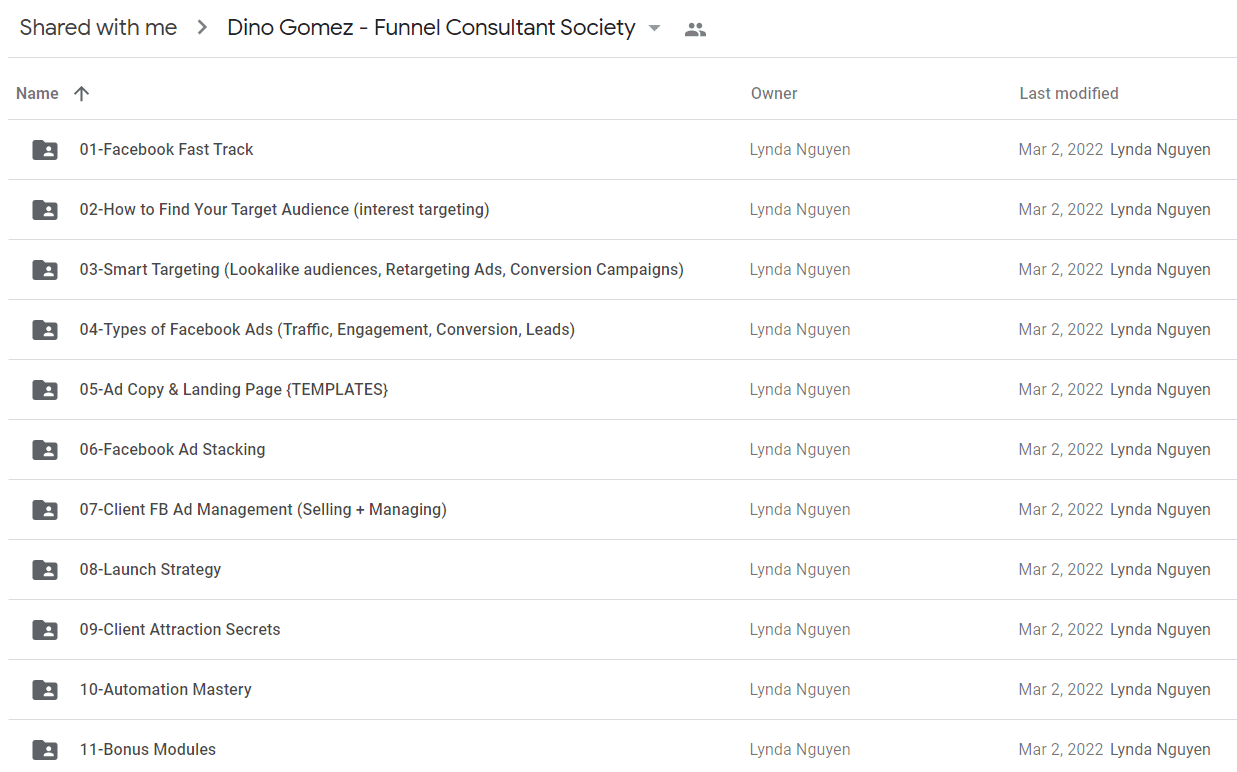1237x772 pixels.
Task: Select 09-Client Attraction Secrets folder name
Action: [180, 629]
